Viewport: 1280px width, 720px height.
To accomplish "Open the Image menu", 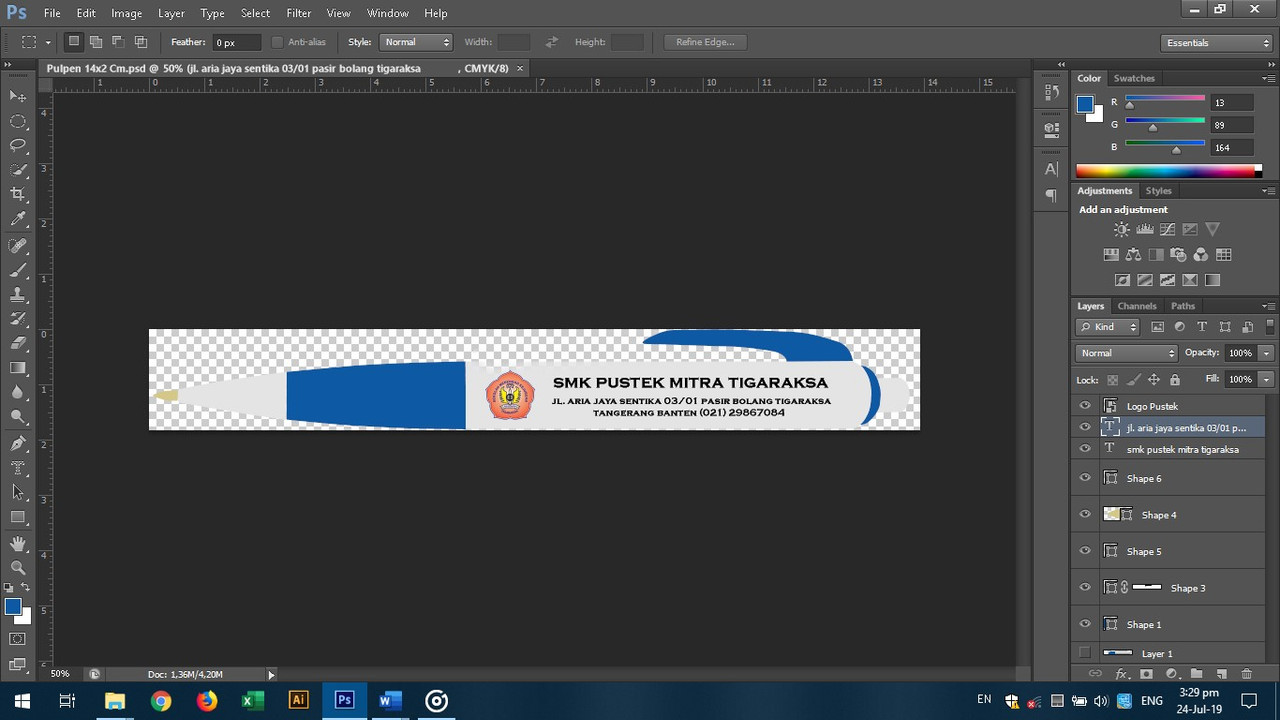I will pos(126,13).
